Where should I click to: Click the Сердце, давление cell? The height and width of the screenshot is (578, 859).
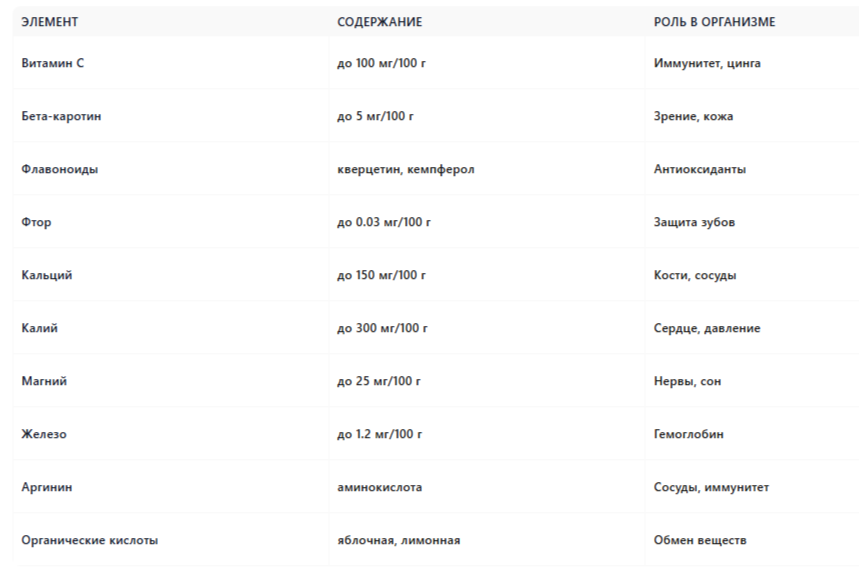pos(707,328)
